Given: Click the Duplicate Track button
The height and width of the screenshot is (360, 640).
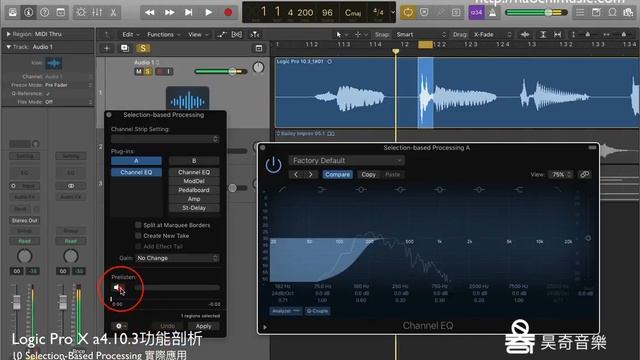Looking at the screenshot, I should pyautogui.click(x=125, y=49).
